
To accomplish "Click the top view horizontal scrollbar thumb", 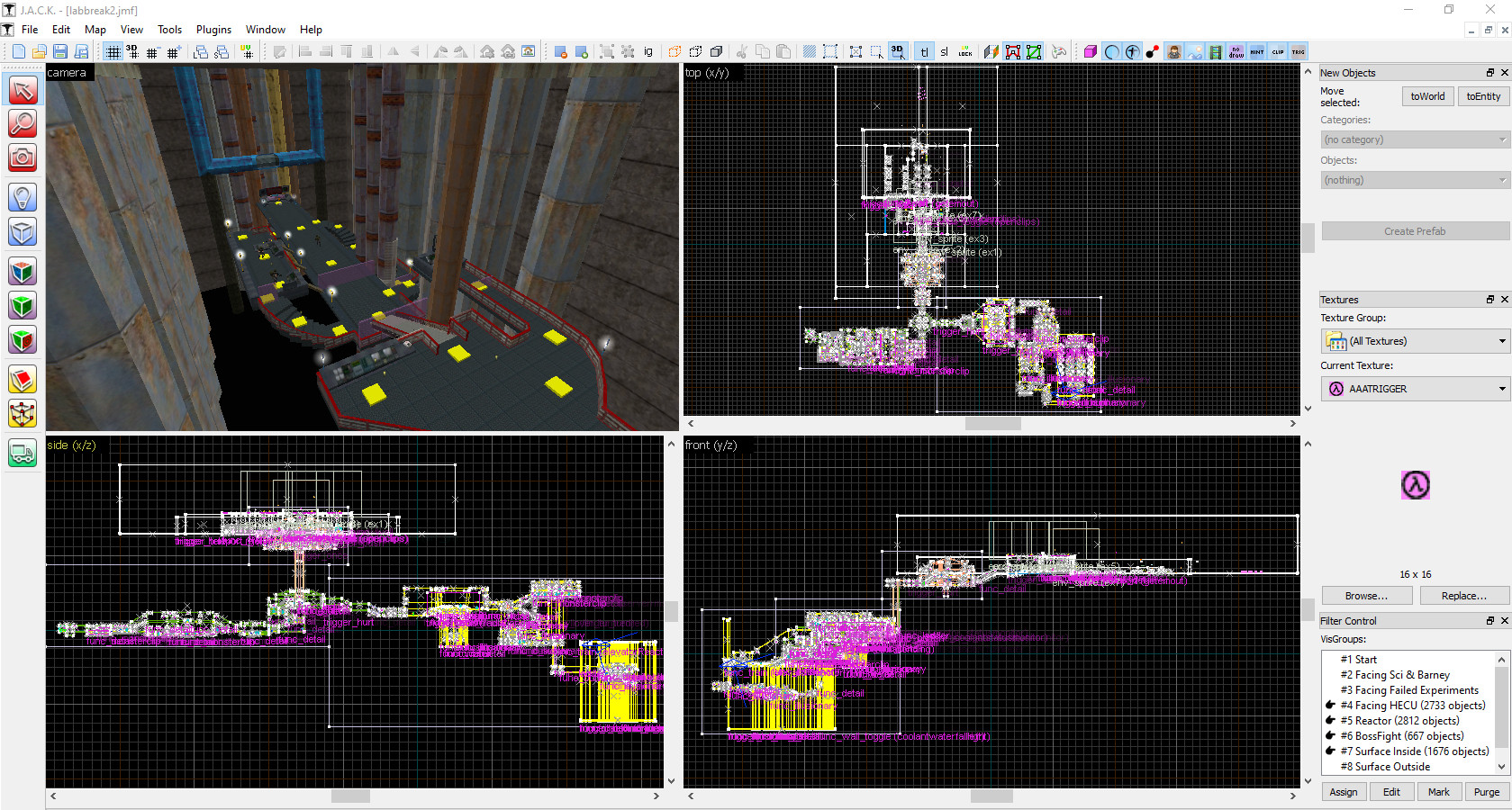I will coord(993,423).
